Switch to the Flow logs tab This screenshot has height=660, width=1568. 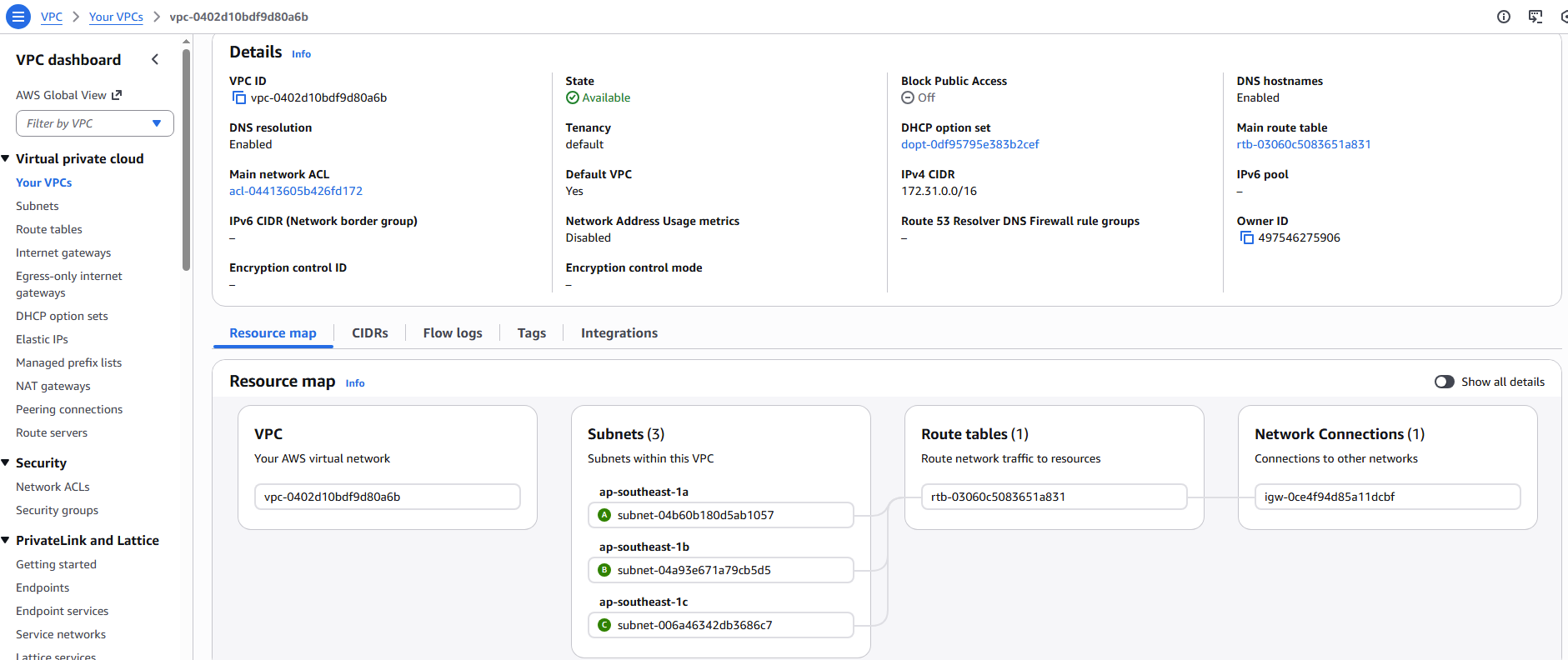pos(452,333)
